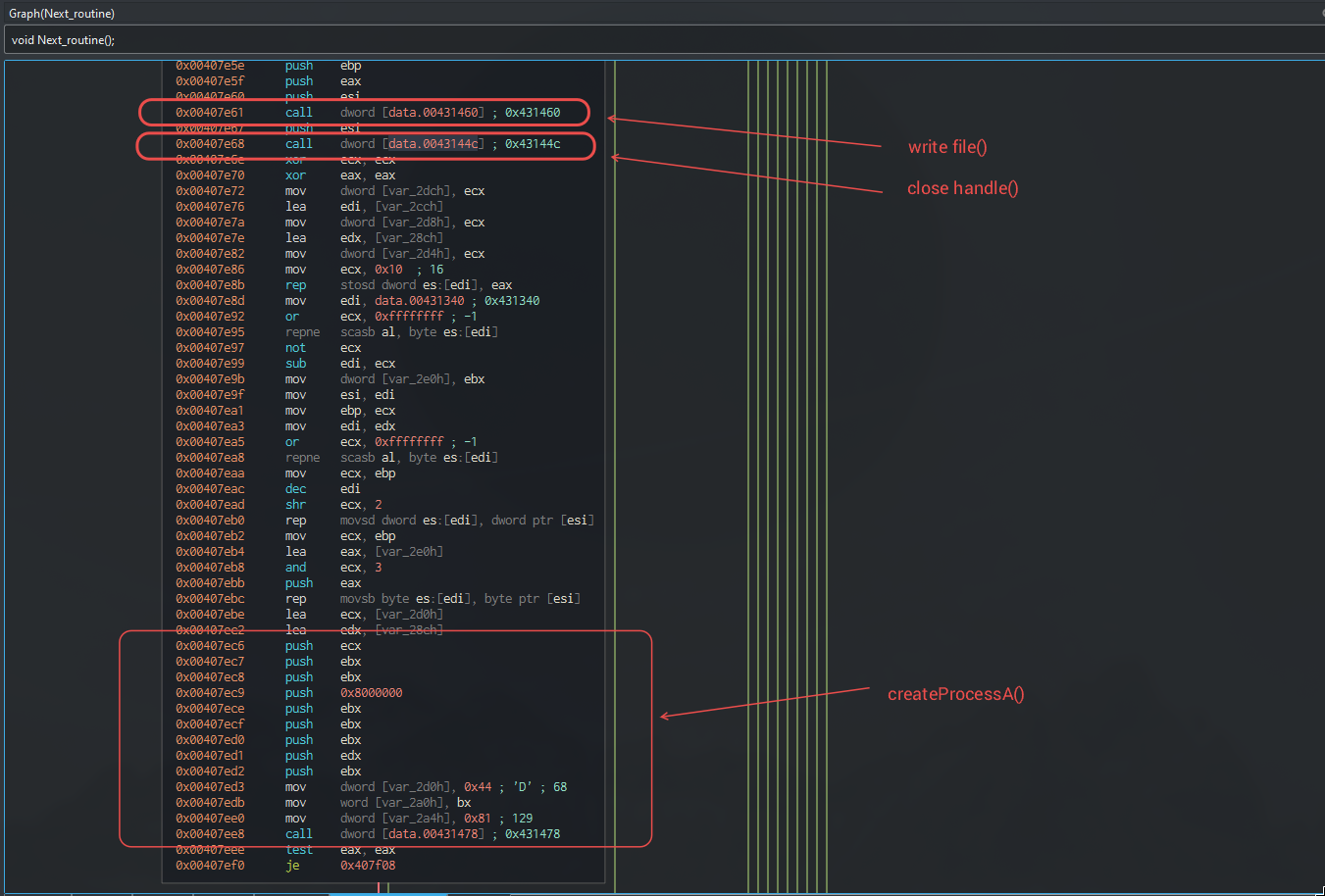1325x896 pixels.
Task: Click the 0x8000000 immediate value
Action: point(372,693)
